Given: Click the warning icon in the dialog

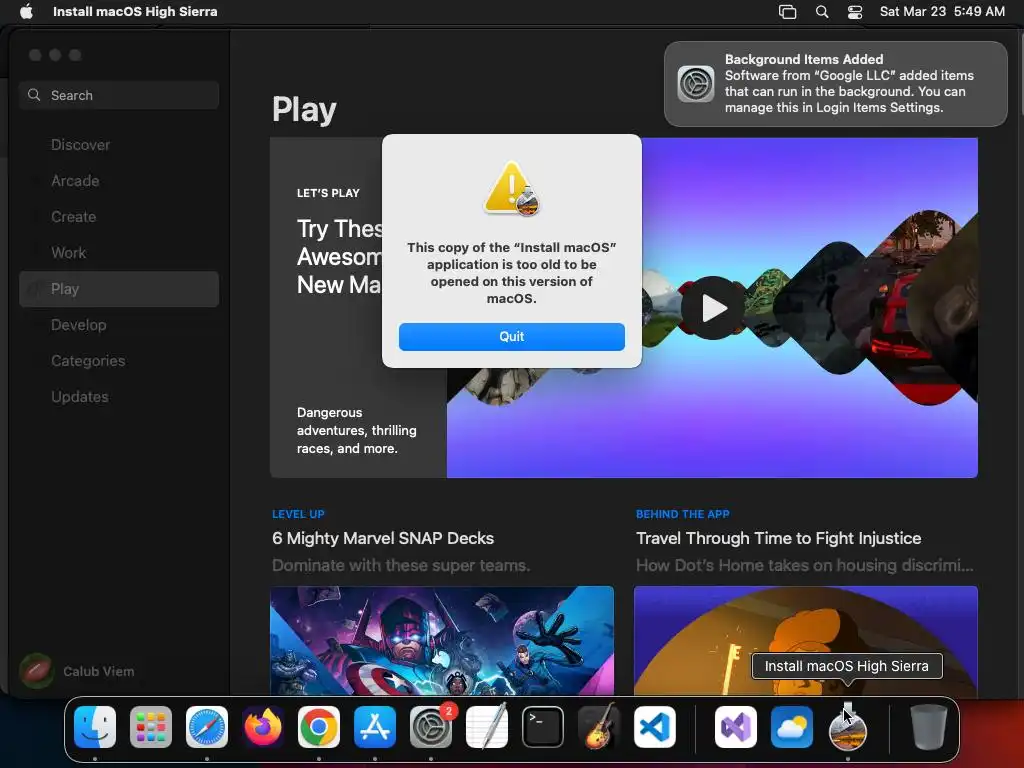Looking at the screenshot, I should click(511, 188).
